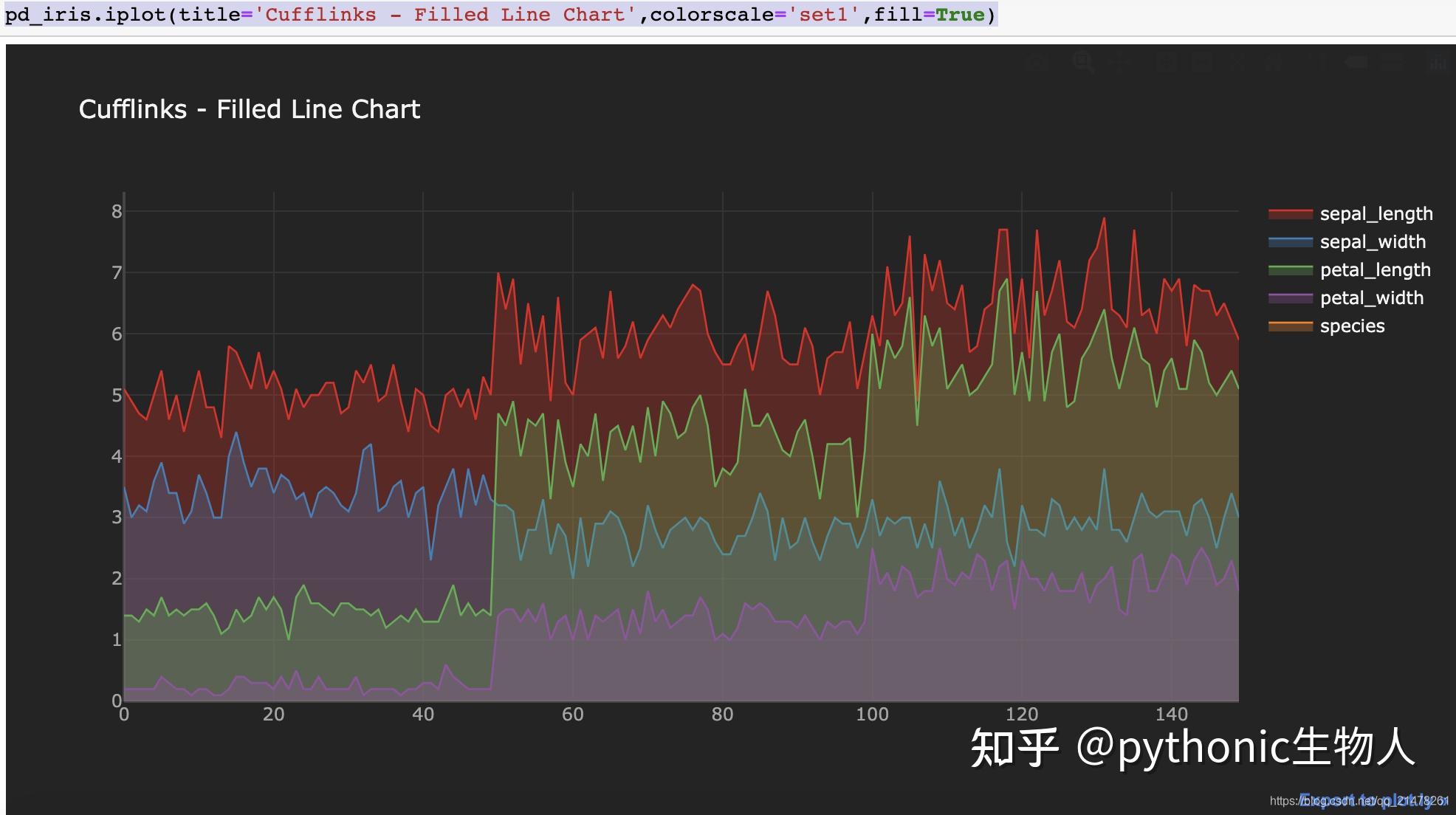Click the Plotly logo in the modebar
Viewport: 1456px width, 815px height.
point(1438,62)
